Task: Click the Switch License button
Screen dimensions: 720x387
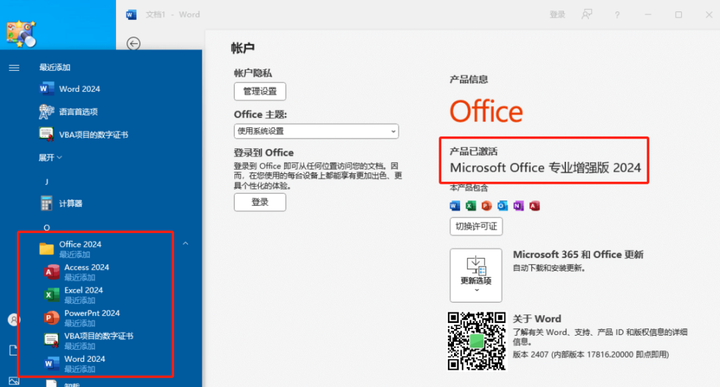Action: tap(476, 226)
